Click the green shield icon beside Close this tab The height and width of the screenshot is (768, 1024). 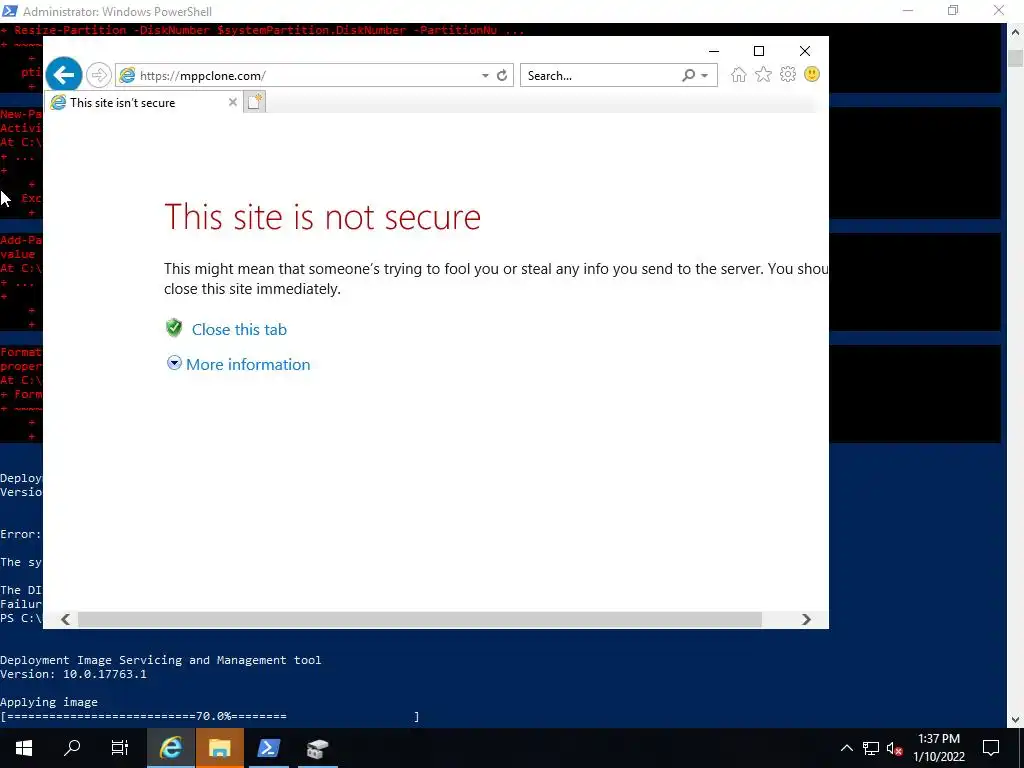click(174, 328)
